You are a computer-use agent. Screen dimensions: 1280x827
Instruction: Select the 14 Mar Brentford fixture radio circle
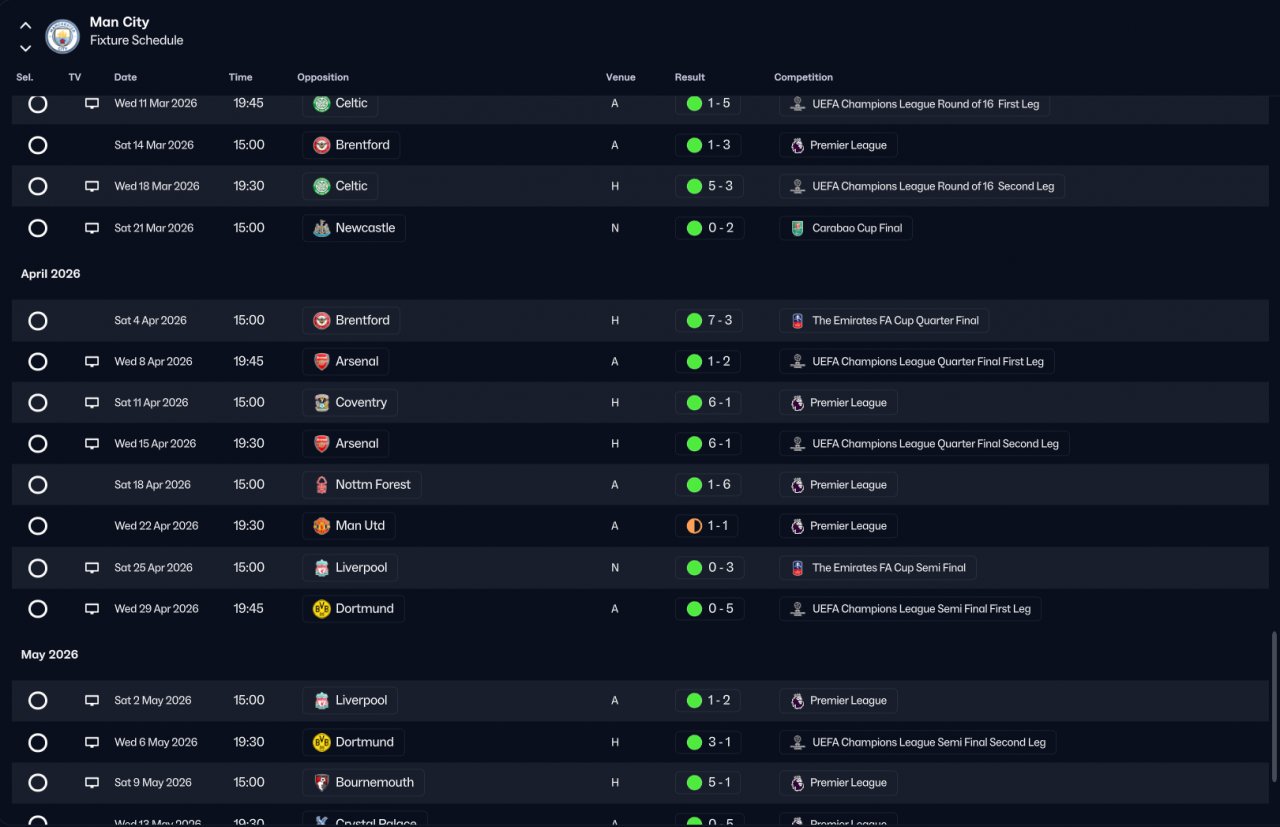tap(38, 145)
